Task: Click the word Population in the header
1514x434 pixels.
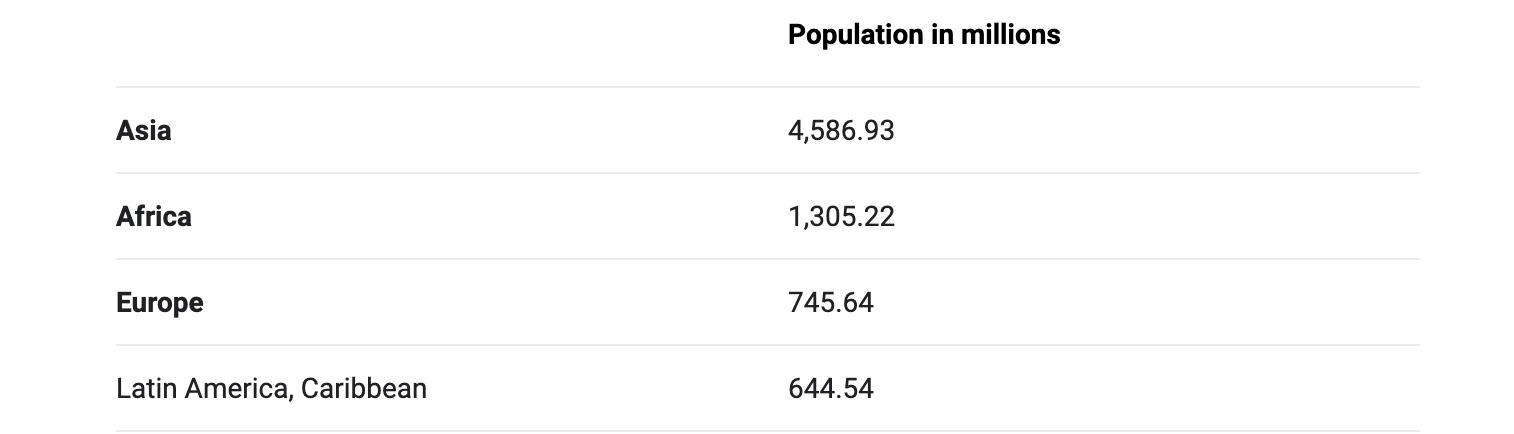Action: [x=858, y=35]
